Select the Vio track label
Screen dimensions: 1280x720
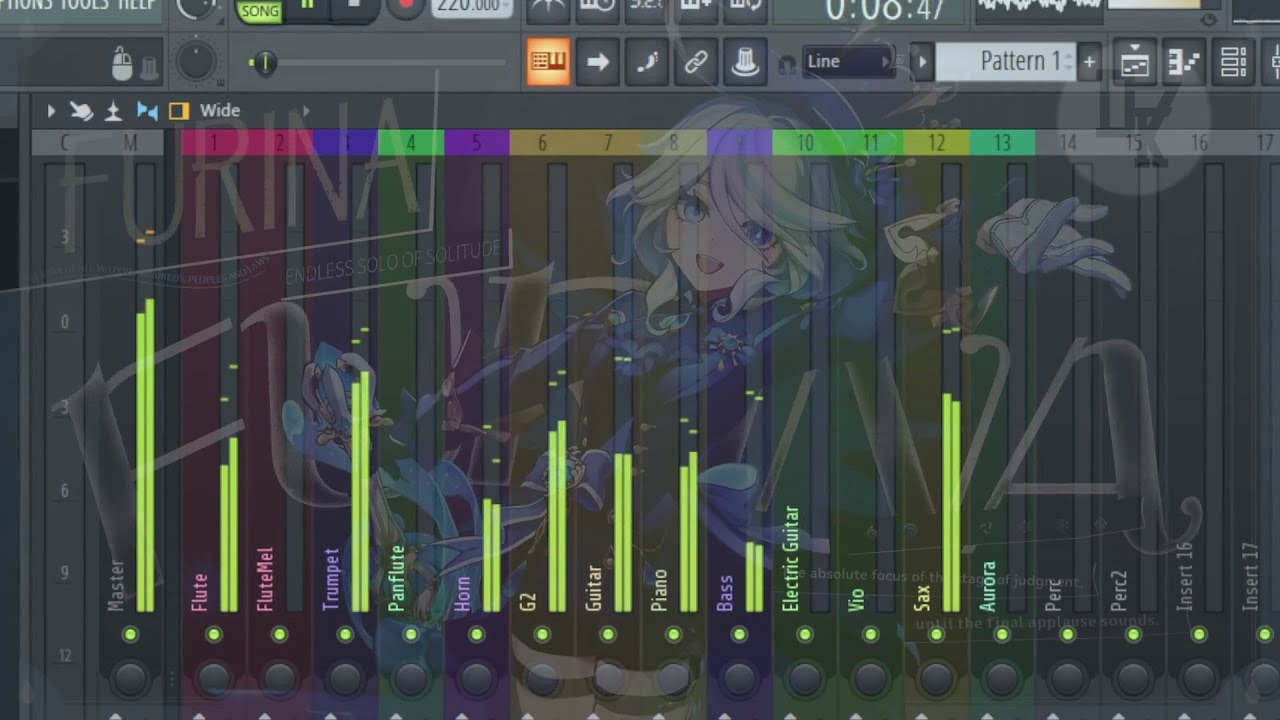(857, 600)
